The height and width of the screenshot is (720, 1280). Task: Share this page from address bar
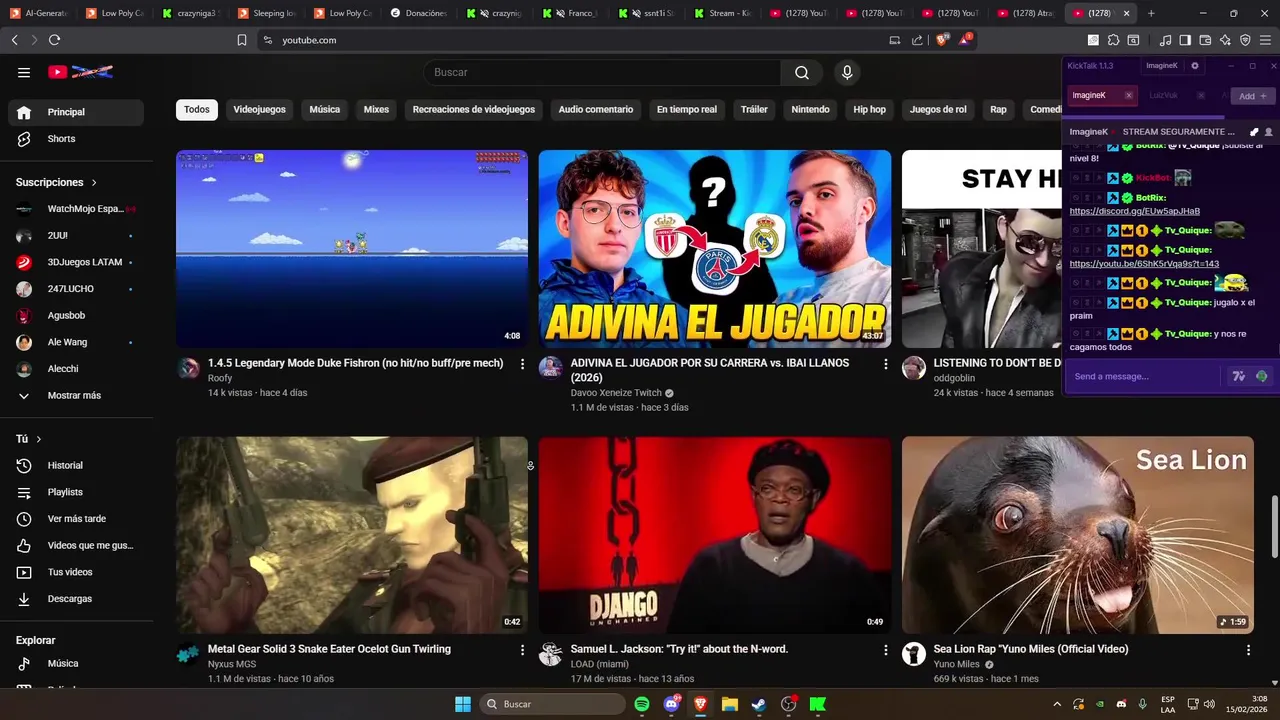[x=917, y=40]
